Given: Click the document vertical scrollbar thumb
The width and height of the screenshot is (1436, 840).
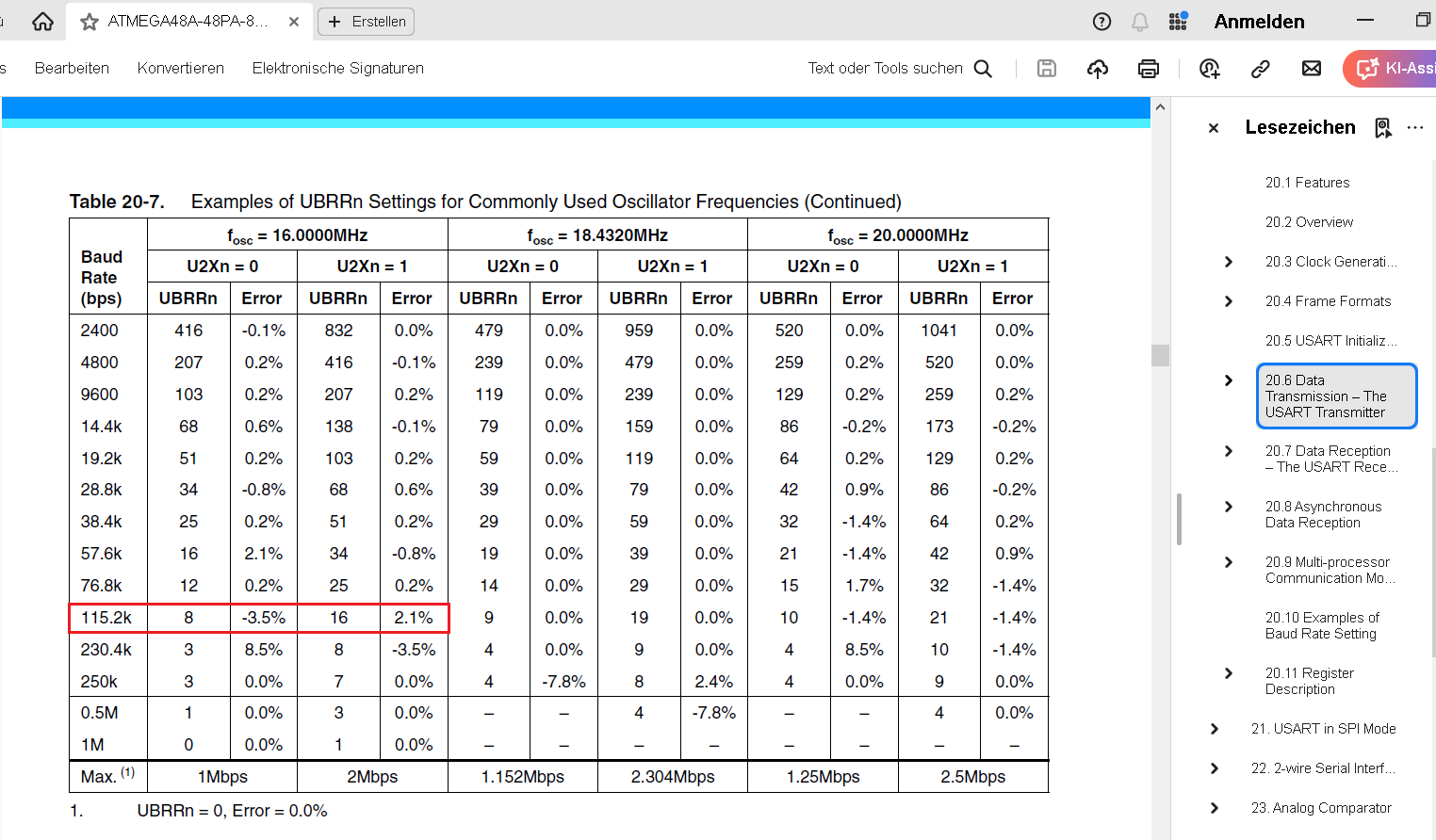Looking at the screenshot, I should tap(1161, 355).
